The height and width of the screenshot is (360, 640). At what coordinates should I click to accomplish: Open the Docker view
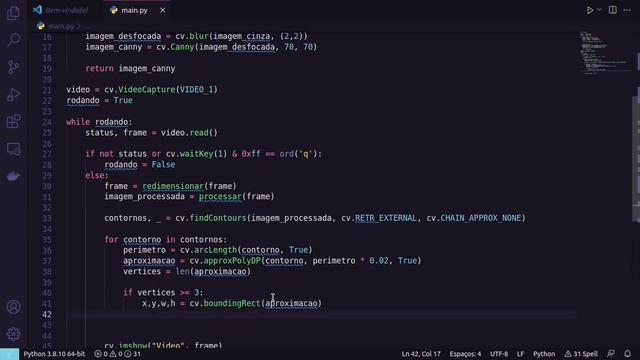(x=13, y=176)
